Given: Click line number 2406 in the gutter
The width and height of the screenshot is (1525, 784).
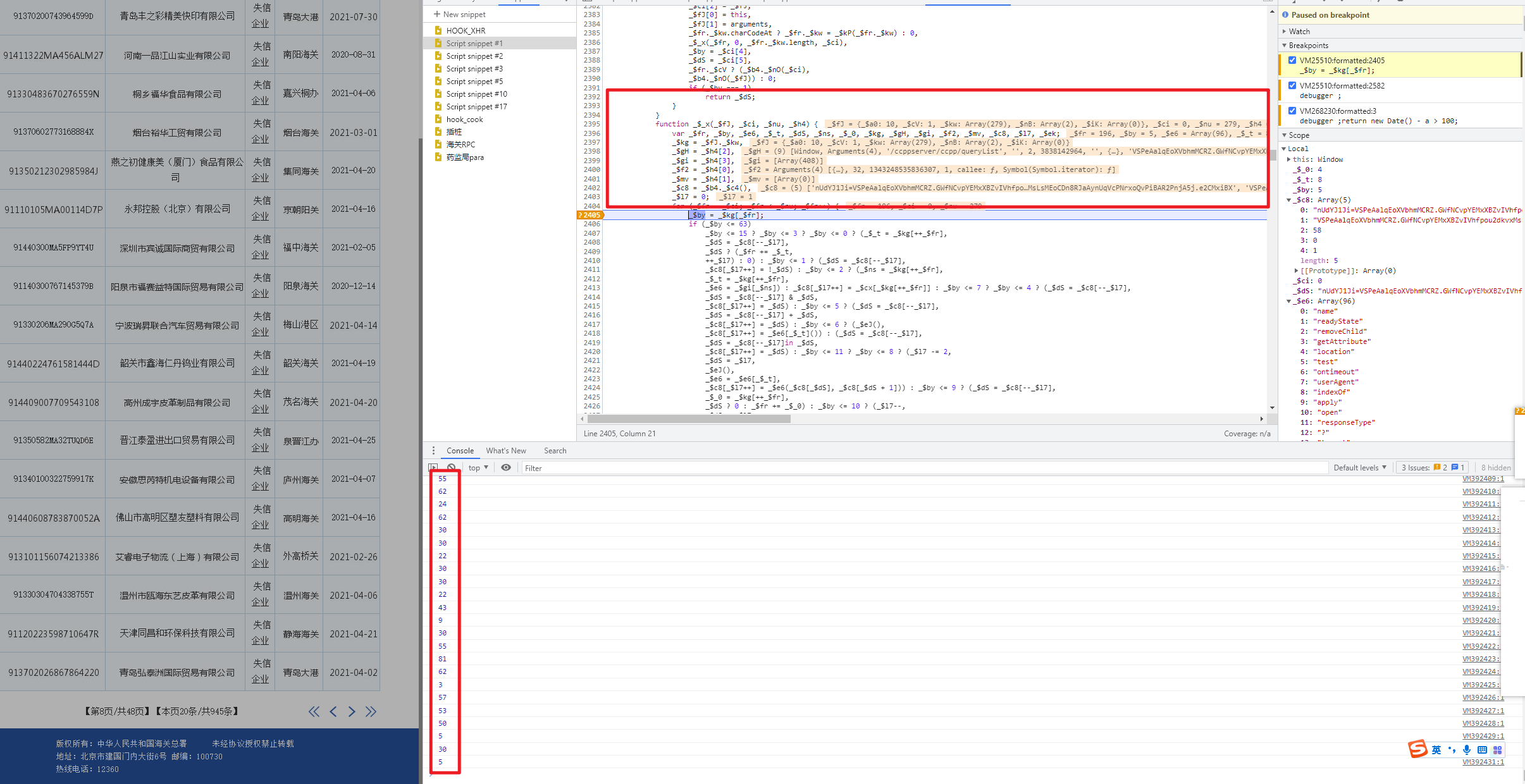Looking at the screenshot, I should (591, 224).
